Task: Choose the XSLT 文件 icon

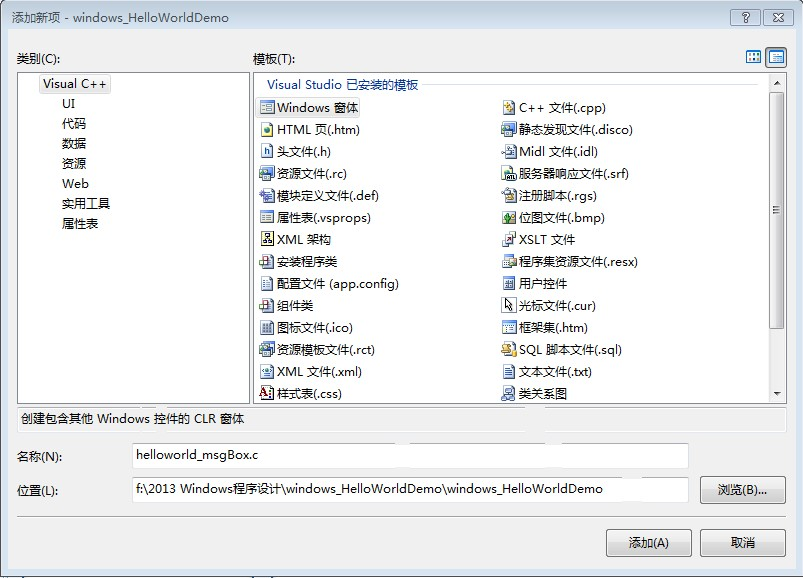Action: [x=509, y=239]
